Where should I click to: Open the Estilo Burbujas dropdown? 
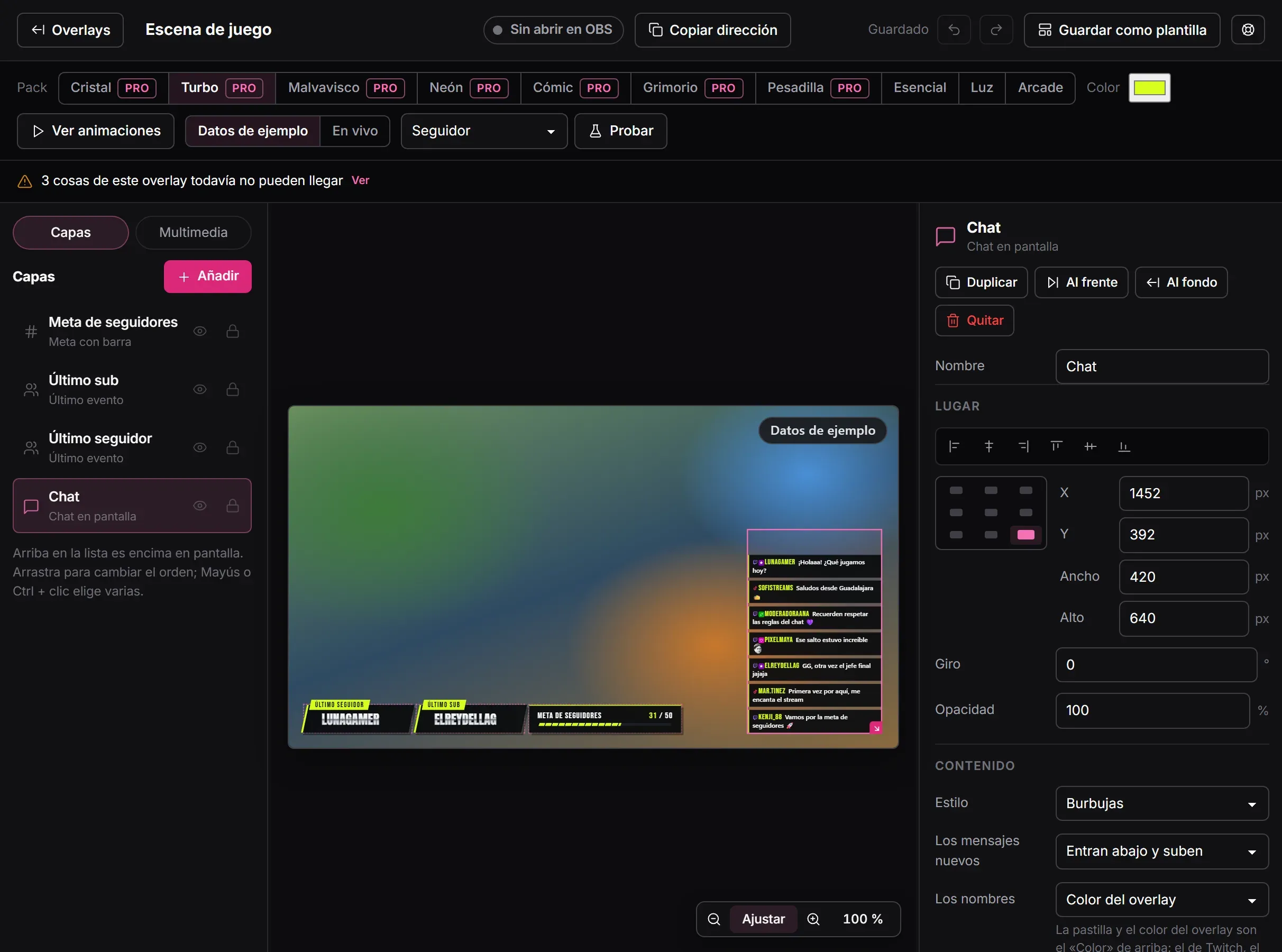click(1161, 803)
